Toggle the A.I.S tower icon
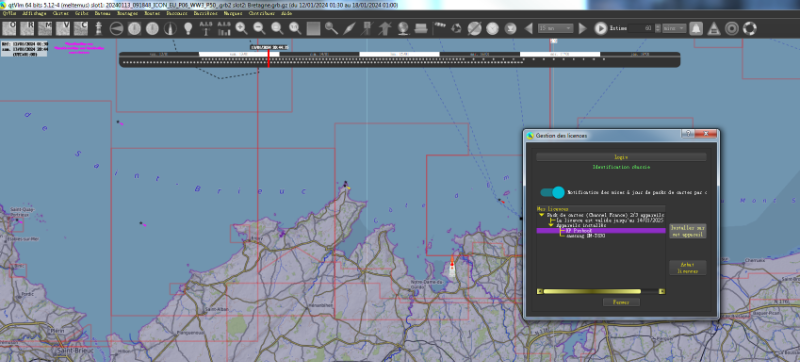The width and height of the screenshot is (800, 362). point(206,28)
